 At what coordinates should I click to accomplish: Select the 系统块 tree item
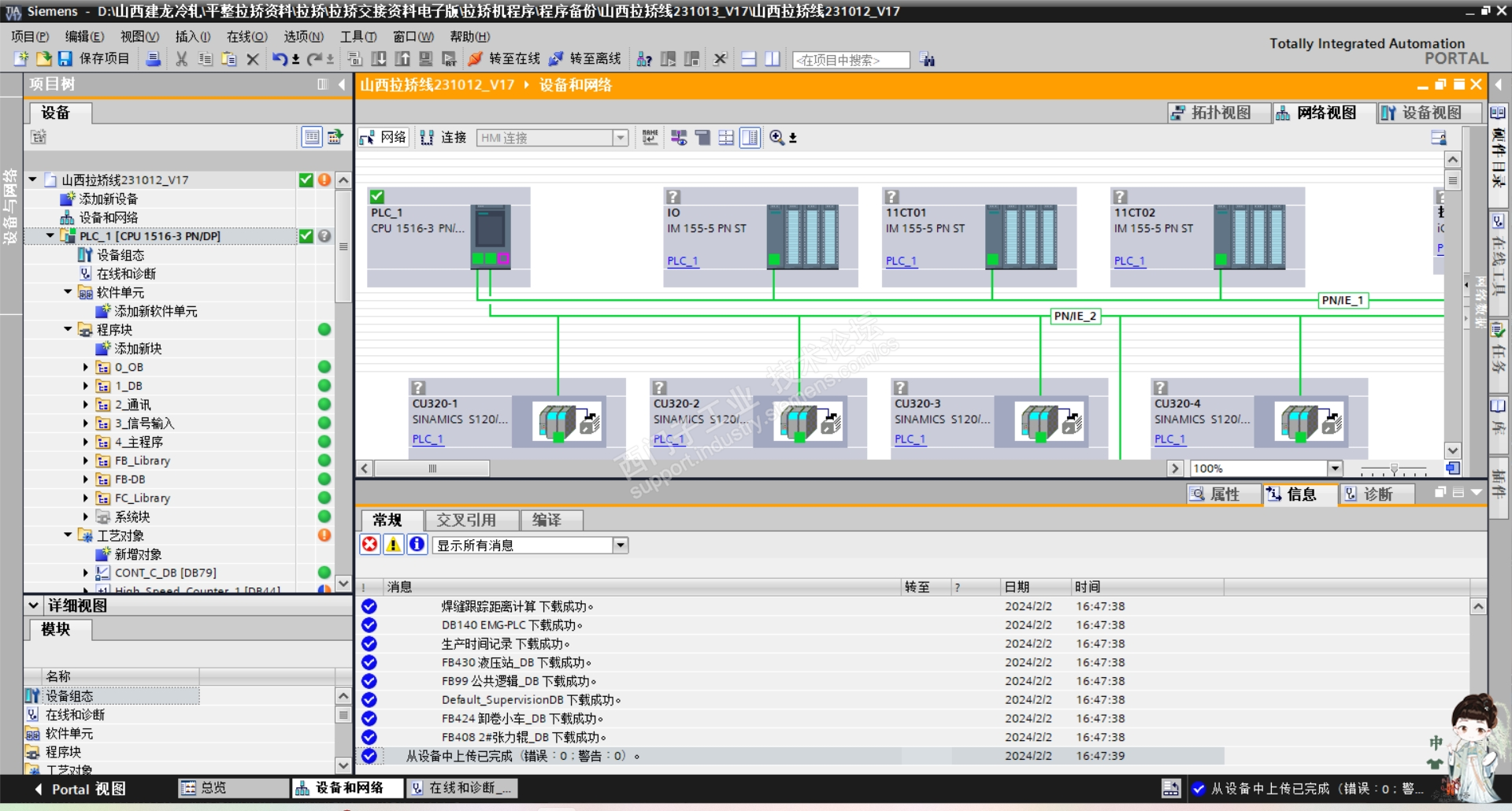(132, 517)
